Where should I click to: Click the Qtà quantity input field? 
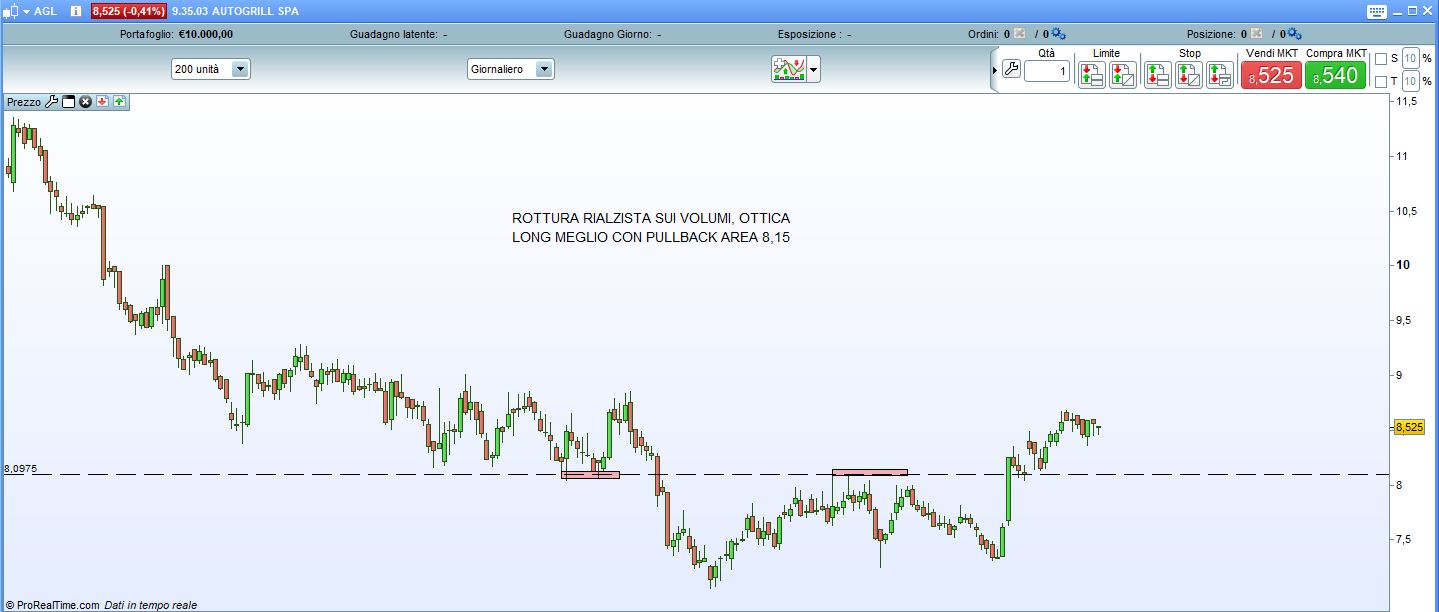[1046, 71]
